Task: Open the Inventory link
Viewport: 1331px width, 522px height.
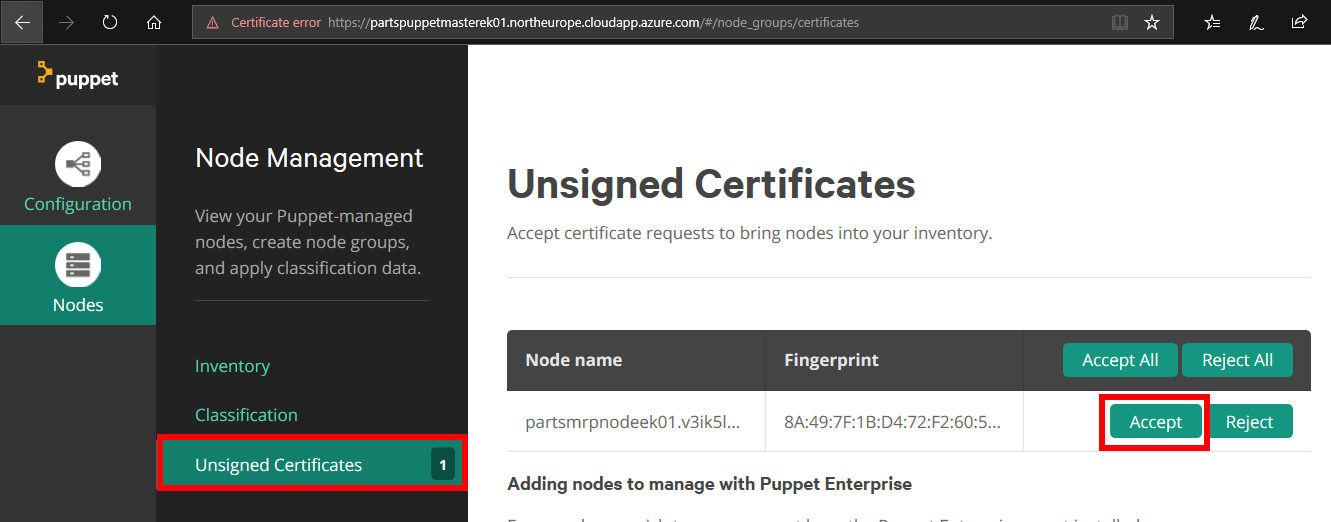Action: pos(232,366)
